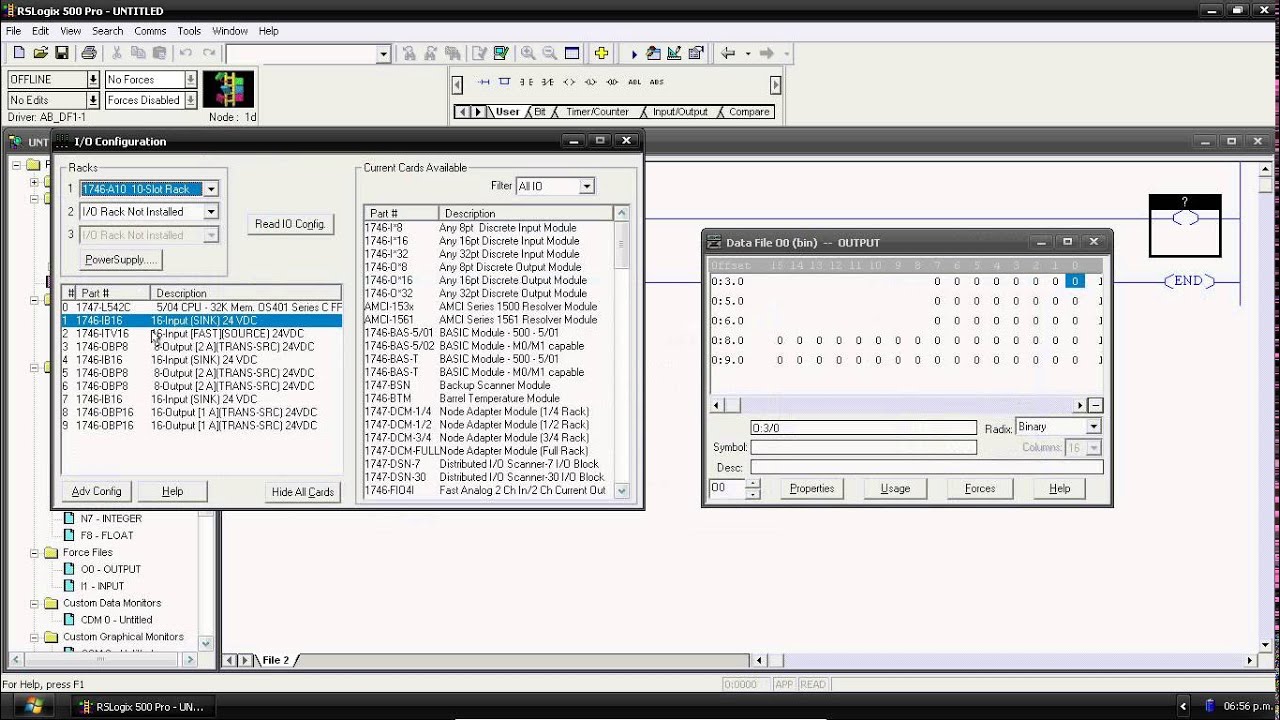Open the Tools menu
This screenshot has width=1280, height=720.
point(189,31)
